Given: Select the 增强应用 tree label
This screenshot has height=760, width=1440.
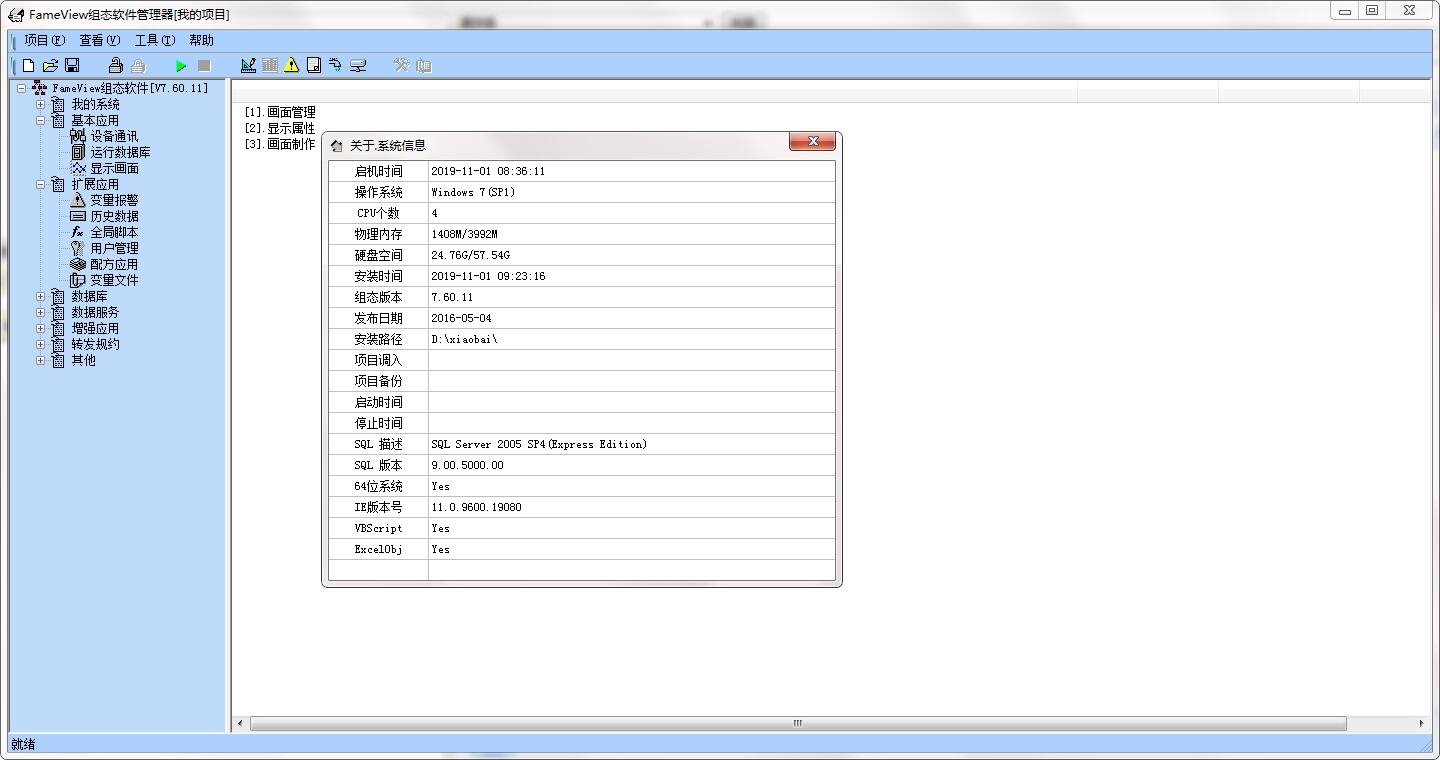Looking at the screenshot, I should coord(95,328).
